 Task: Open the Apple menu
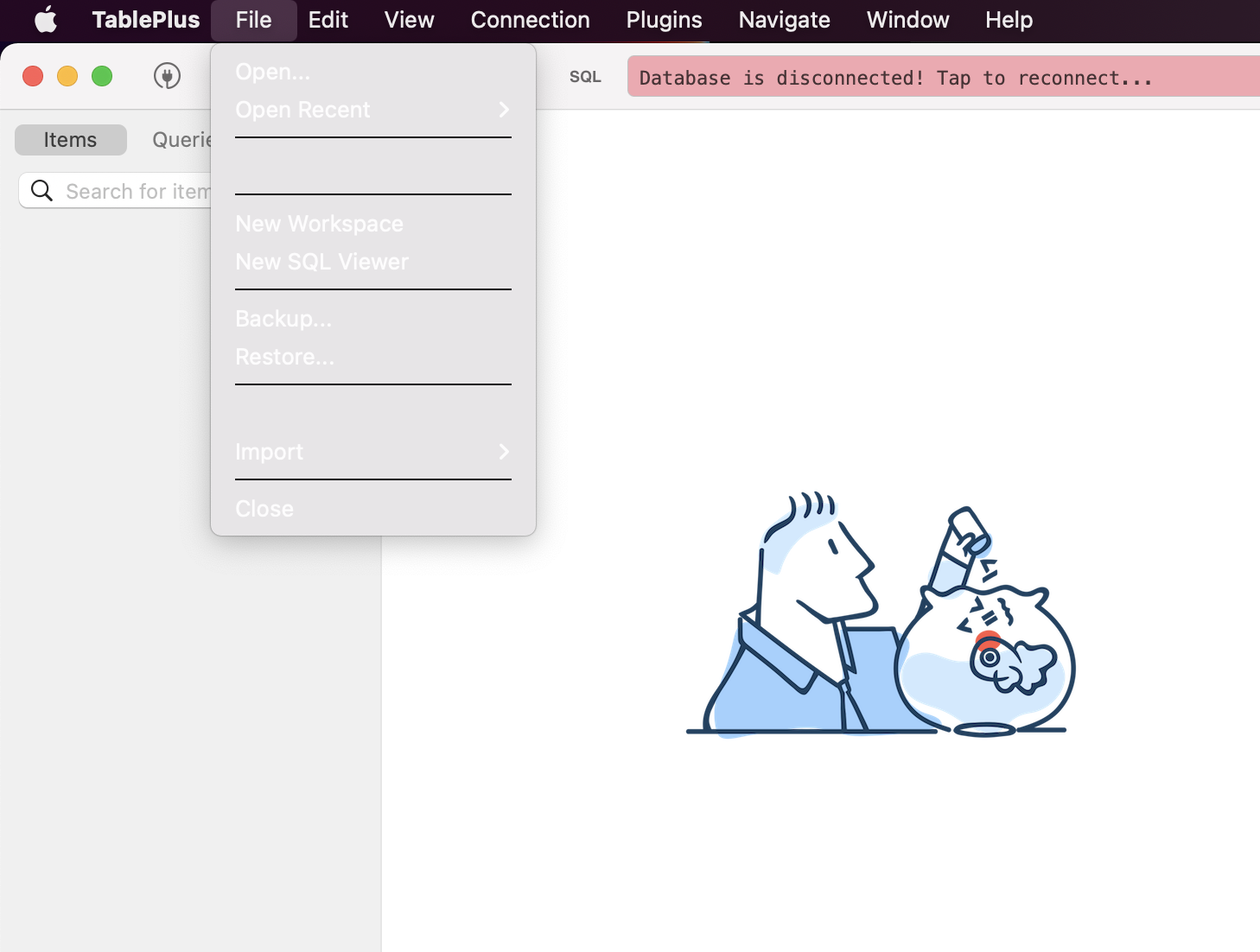pyautogui.click(x=46, y=20)
